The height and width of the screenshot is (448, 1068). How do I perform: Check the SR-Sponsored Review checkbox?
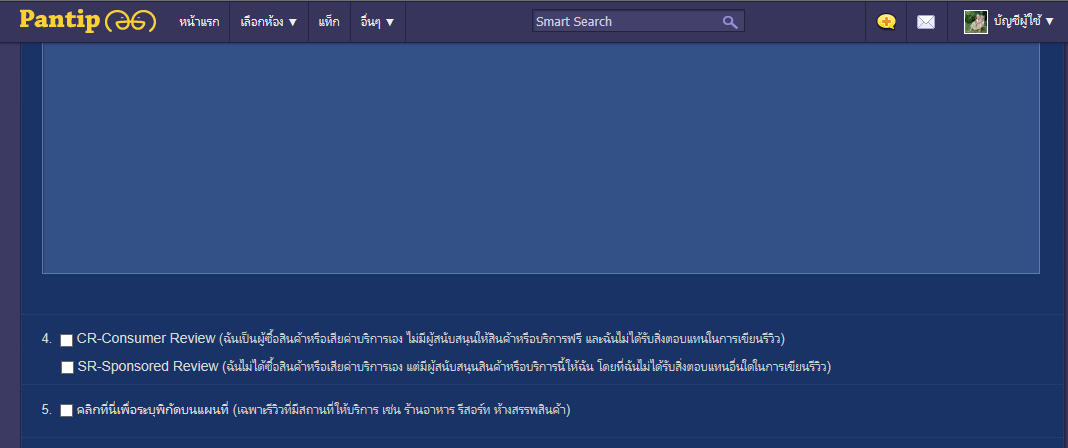point(67,368)
